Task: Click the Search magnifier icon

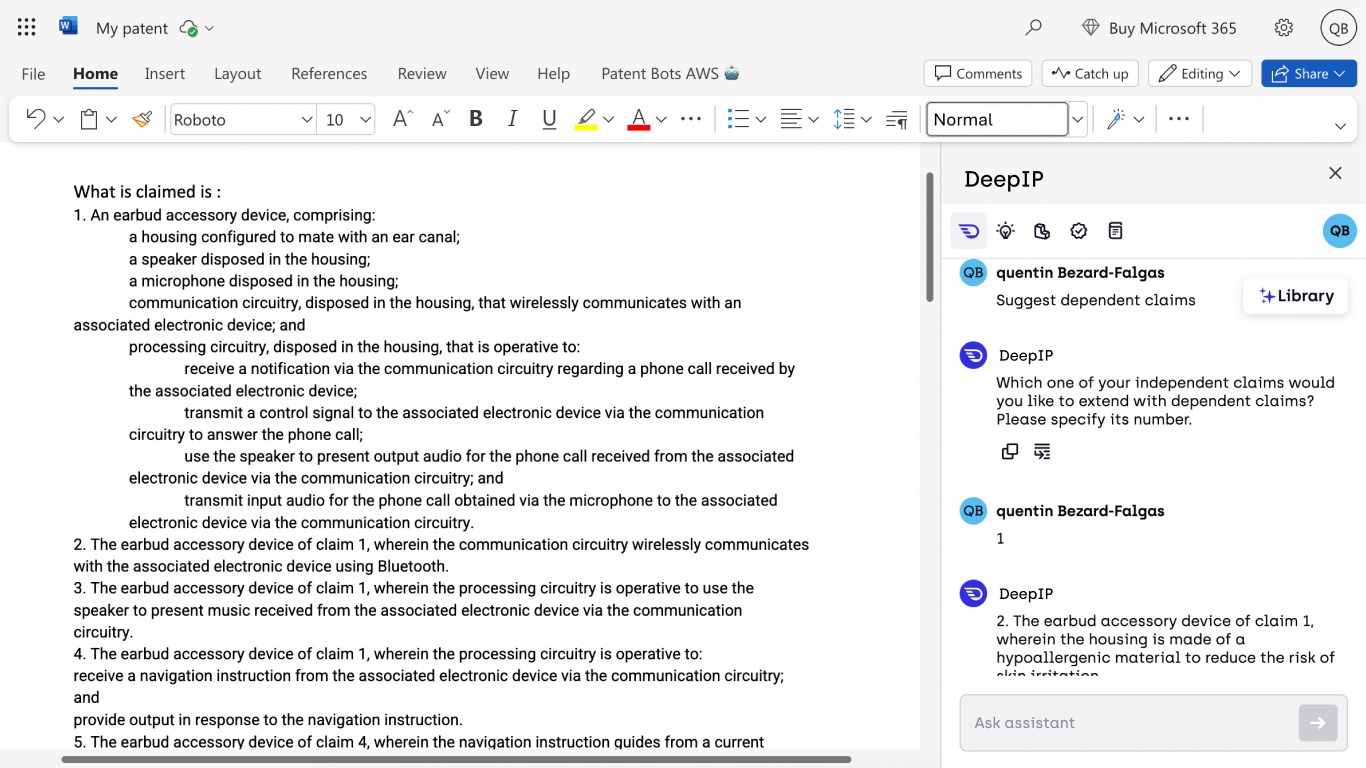Action: [x=1033, y=28]
